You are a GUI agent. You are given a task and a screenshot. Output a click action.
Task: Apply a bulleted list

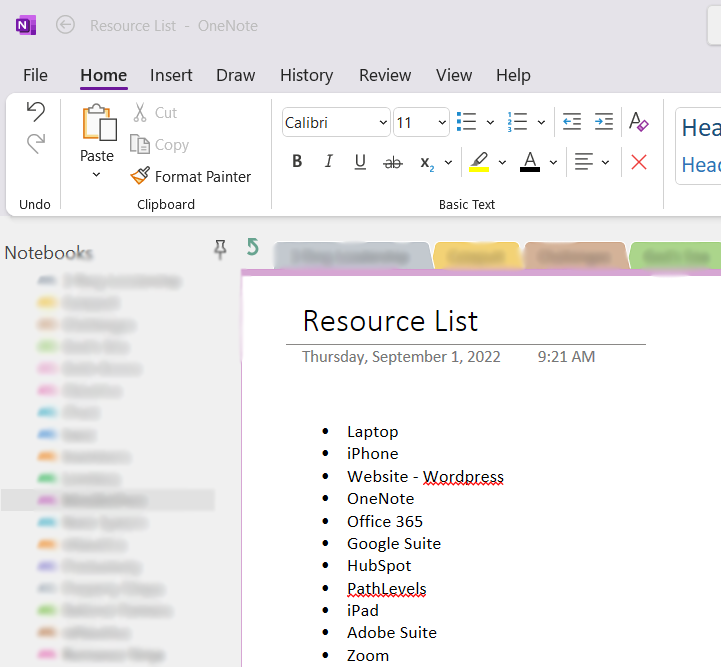[x=467, y=122]
